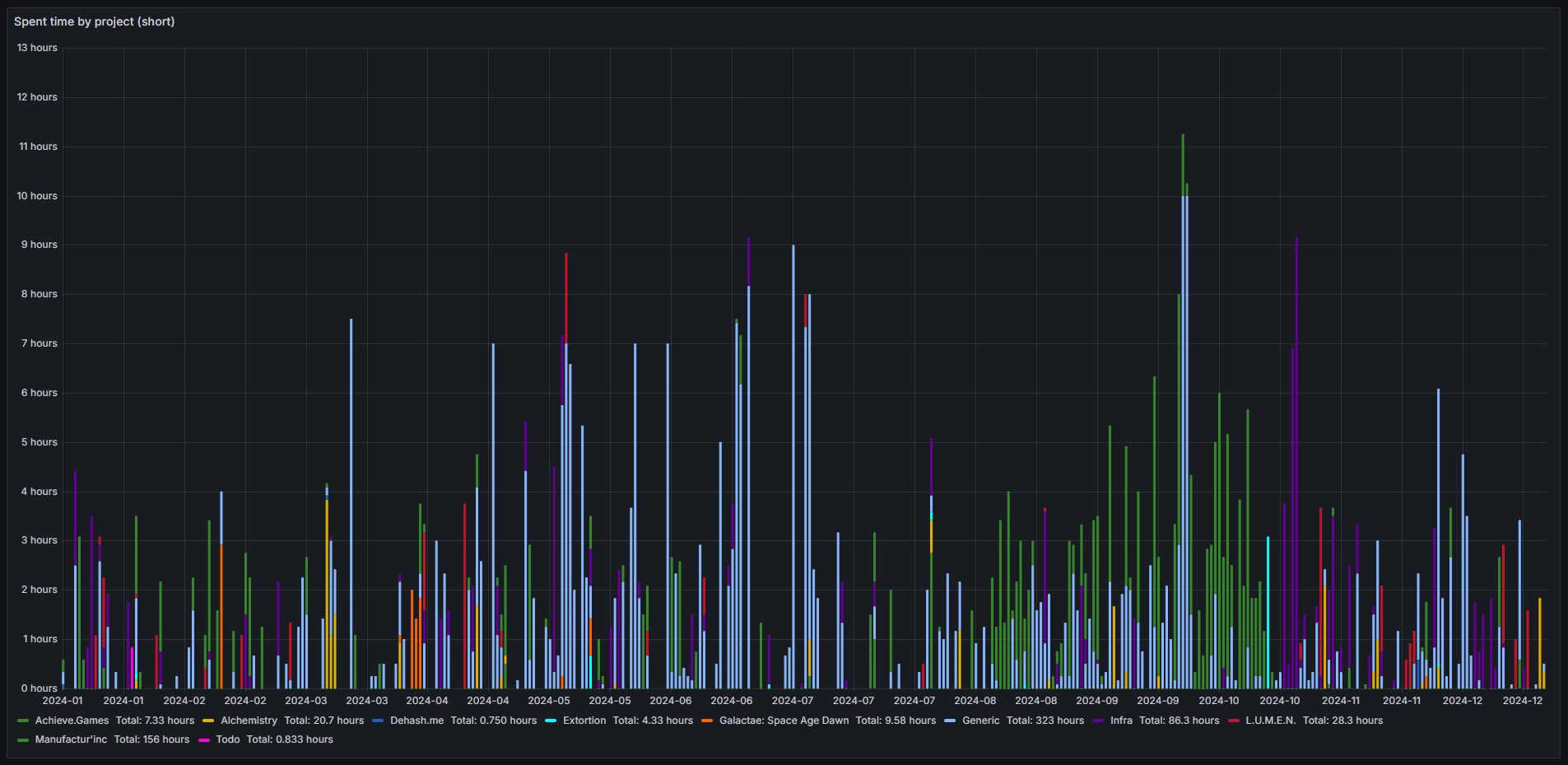Click 'Total: 28.3 hours' legend value
This screenshot has width=1568, height=765.
pyautogui.click(x=1342, y=721)
